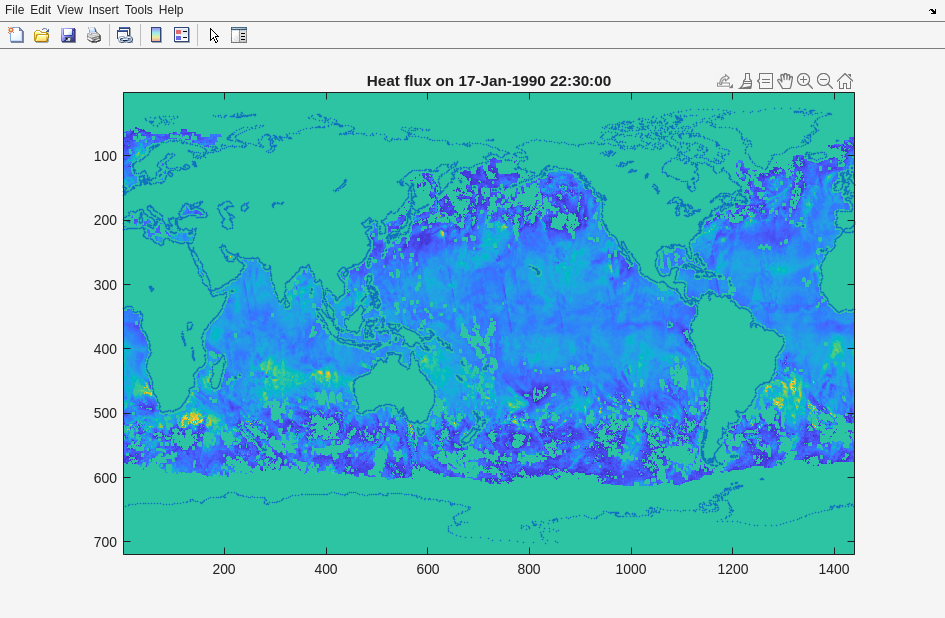Click the "Heat flux on 17-Jan-1990" plot title
Viewport: 945px width, 618px height.
point(488,81)
